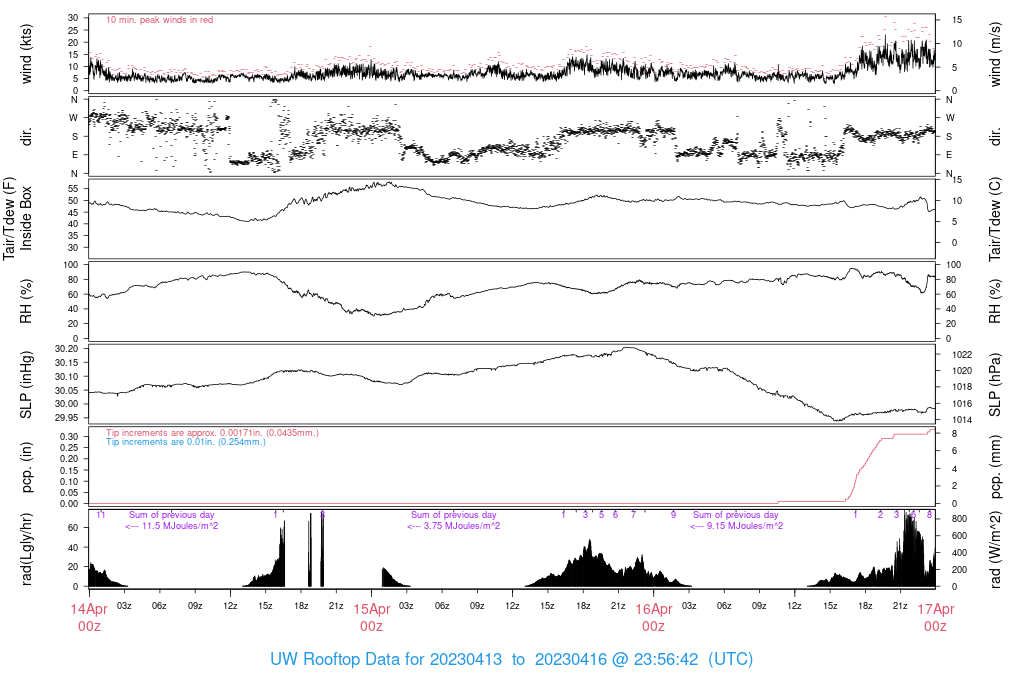
Task: Select the 'pcp. (mm)' axis label
Action: coord(995,467)
